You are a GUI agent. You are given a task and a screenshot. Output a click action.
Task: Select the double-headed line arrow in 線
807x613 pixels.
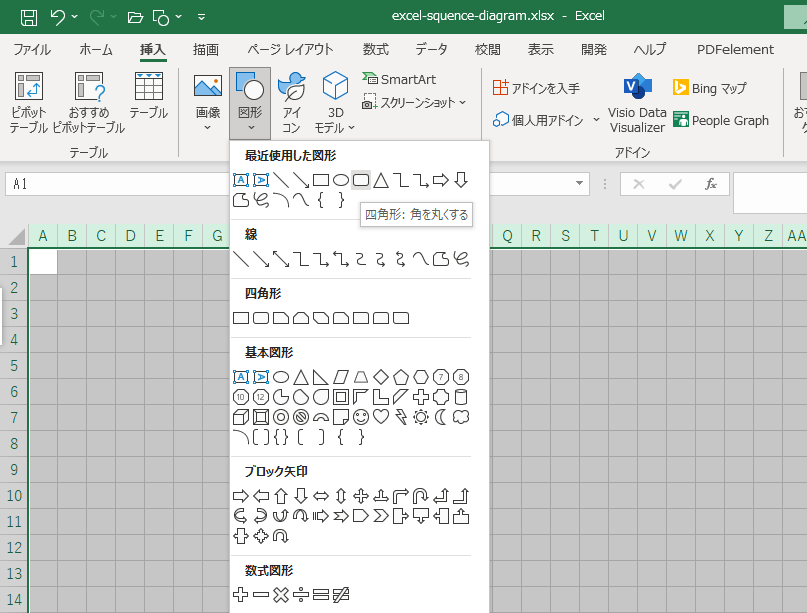pyautogui.click(x=281, y=259)
